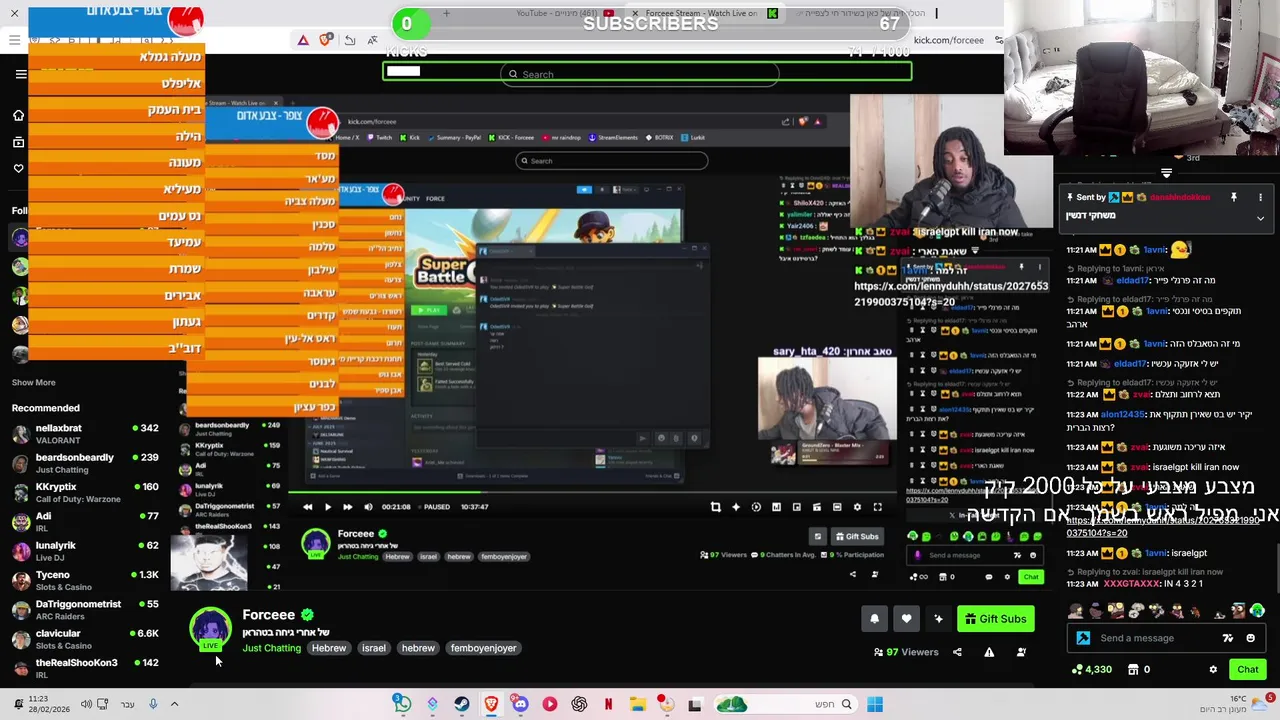Collapse the pinned message with chevron
Screen dimensions: 1280x720
[x=1260, y=218]
